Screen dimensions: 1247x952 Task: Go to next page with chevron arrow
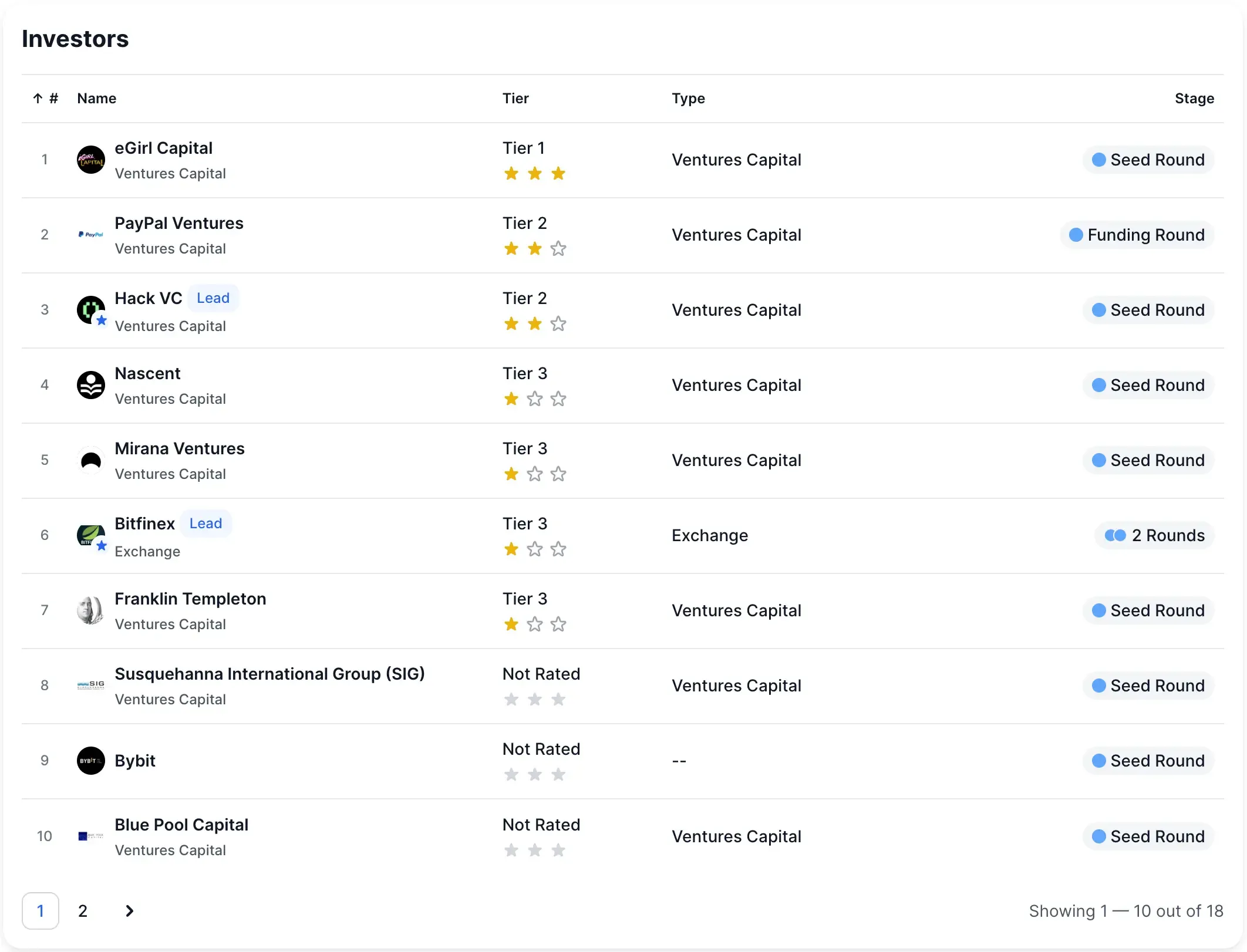[130, 911]
